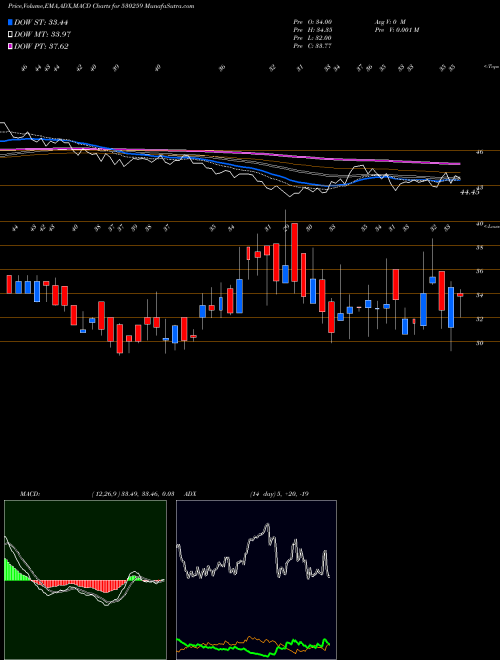500x660 pixels.
Task: Click the tallest red candle reaching the 40 level
Action: tap(295, 253)
